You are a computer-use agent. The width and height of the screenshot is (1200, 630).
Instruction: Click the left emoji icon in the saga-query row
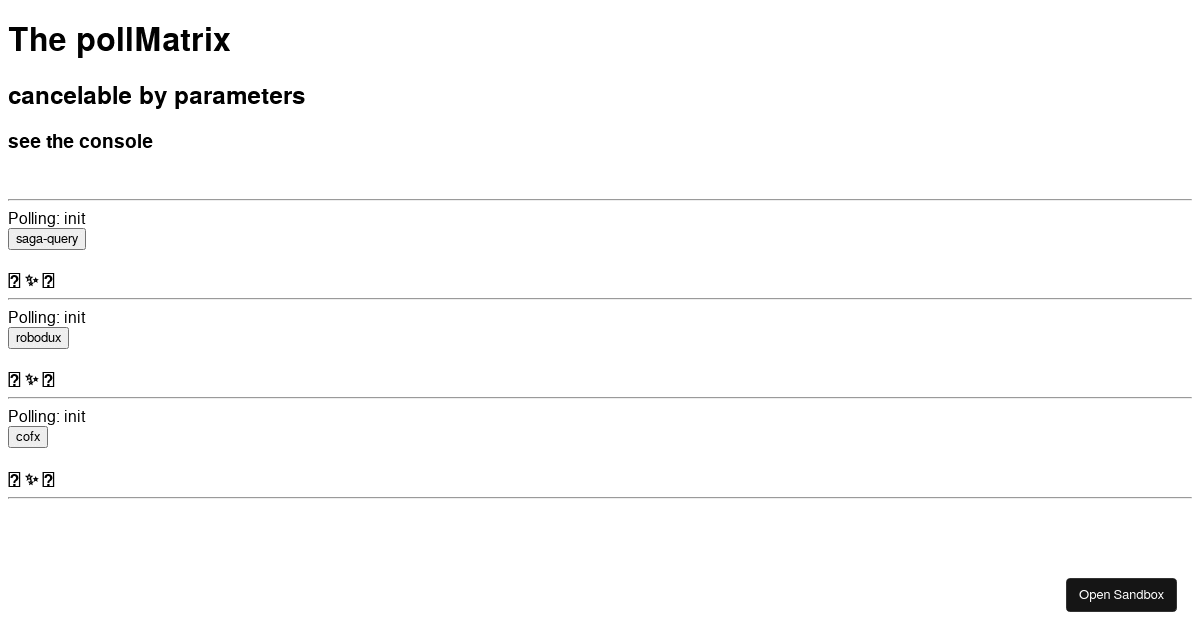pos(14,281)
